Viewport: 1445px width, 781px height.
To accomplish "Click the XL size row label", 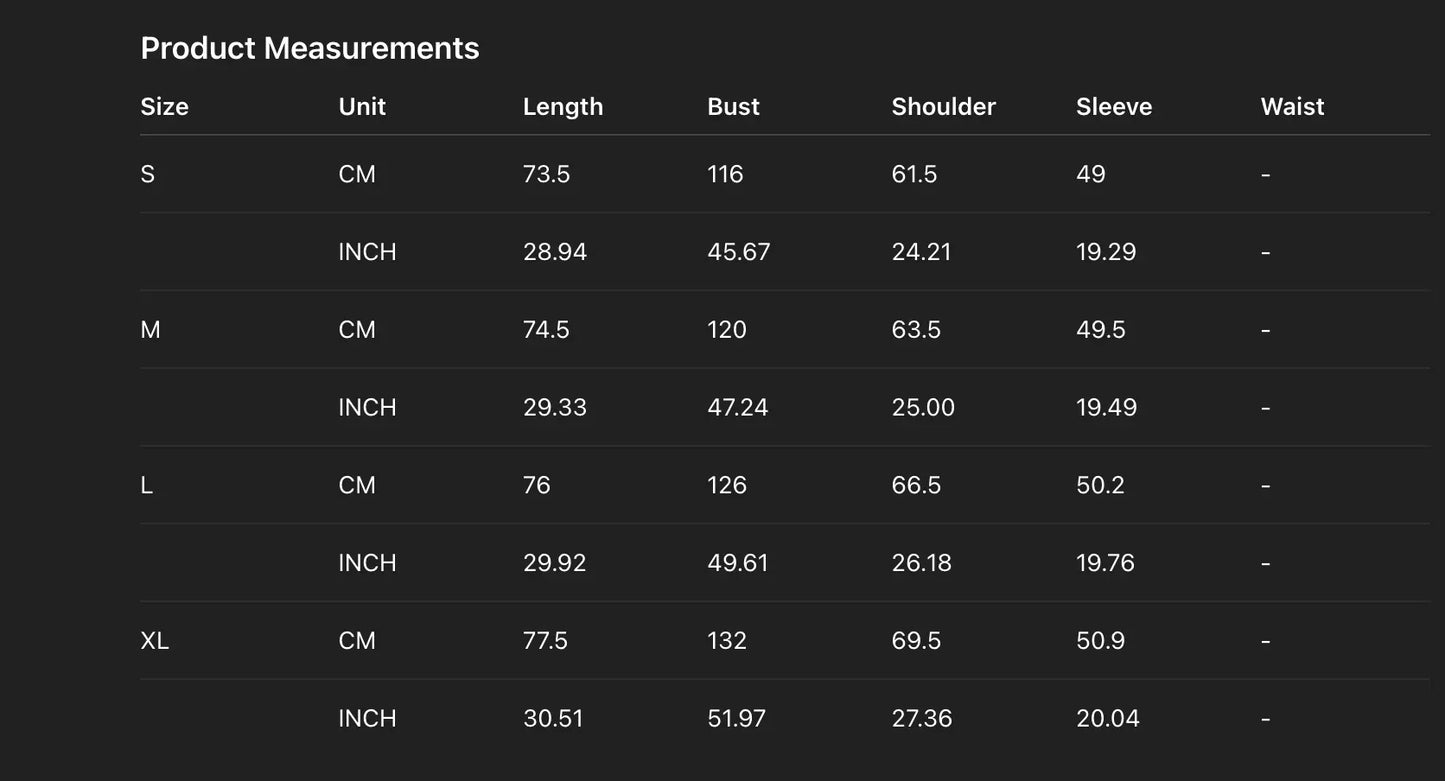I will coord(155,641).
